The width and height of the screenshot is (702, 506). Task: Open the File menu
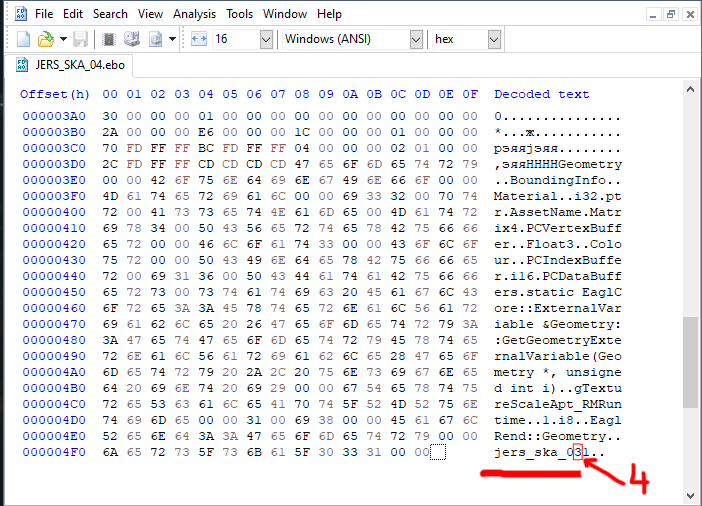coord(44,14)
